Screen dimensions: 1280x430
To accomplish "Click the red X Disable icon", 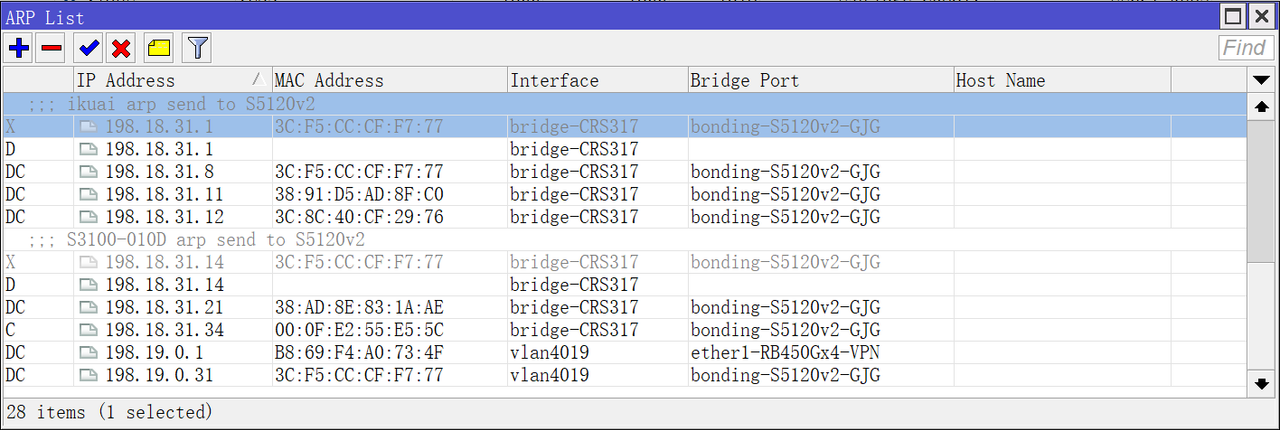I will point(122,47).
